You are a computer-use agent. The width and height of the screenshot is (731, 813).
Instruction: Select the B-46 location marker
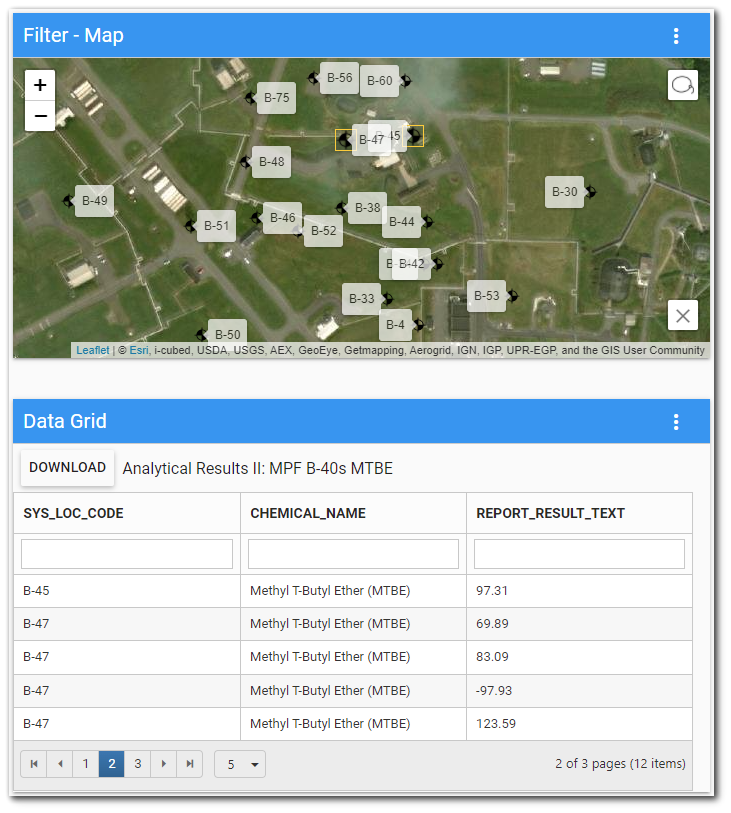click(256, 218)
